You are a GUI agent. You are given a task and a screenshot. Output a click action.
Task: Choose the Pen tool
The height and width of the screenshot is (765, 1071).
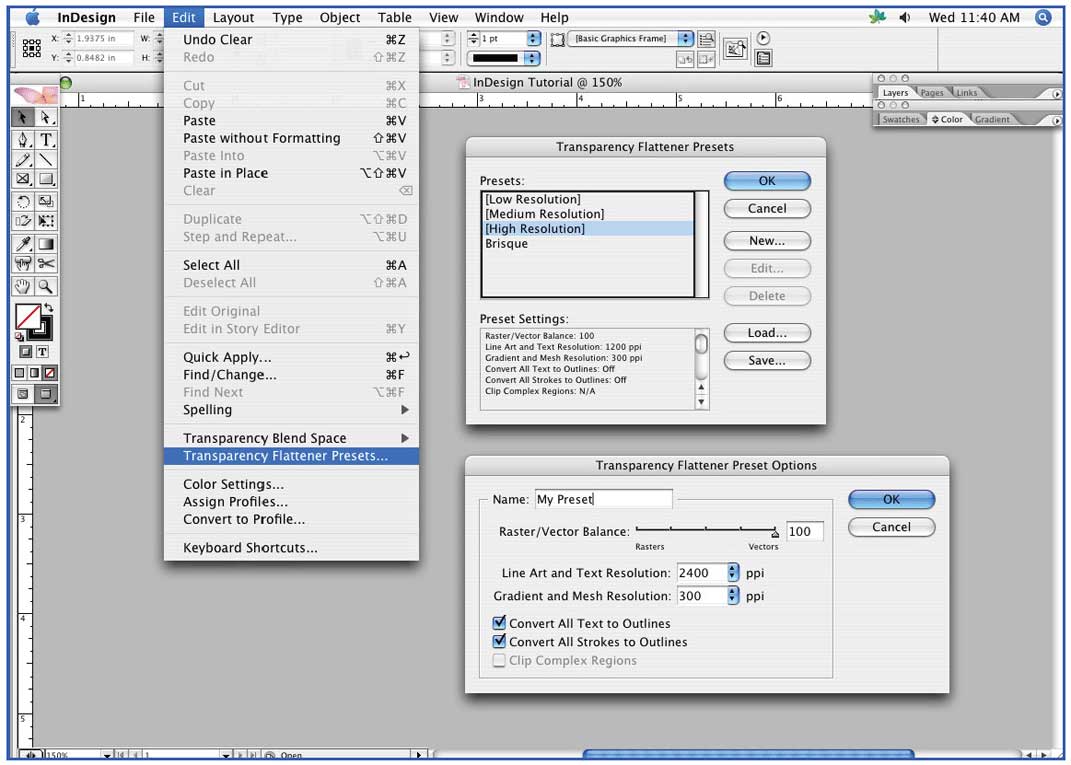pyautogui.click(x=23, y=141)
